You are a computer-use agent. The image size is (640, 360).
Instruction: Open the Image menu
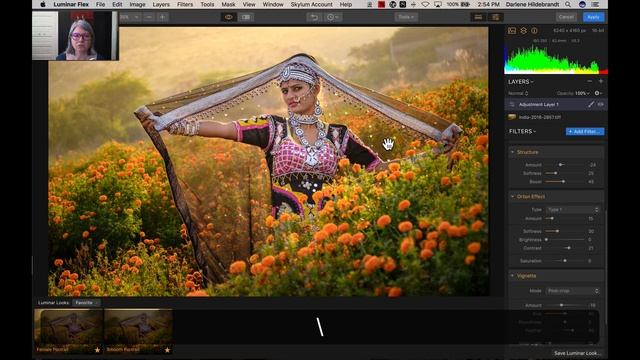137,4
